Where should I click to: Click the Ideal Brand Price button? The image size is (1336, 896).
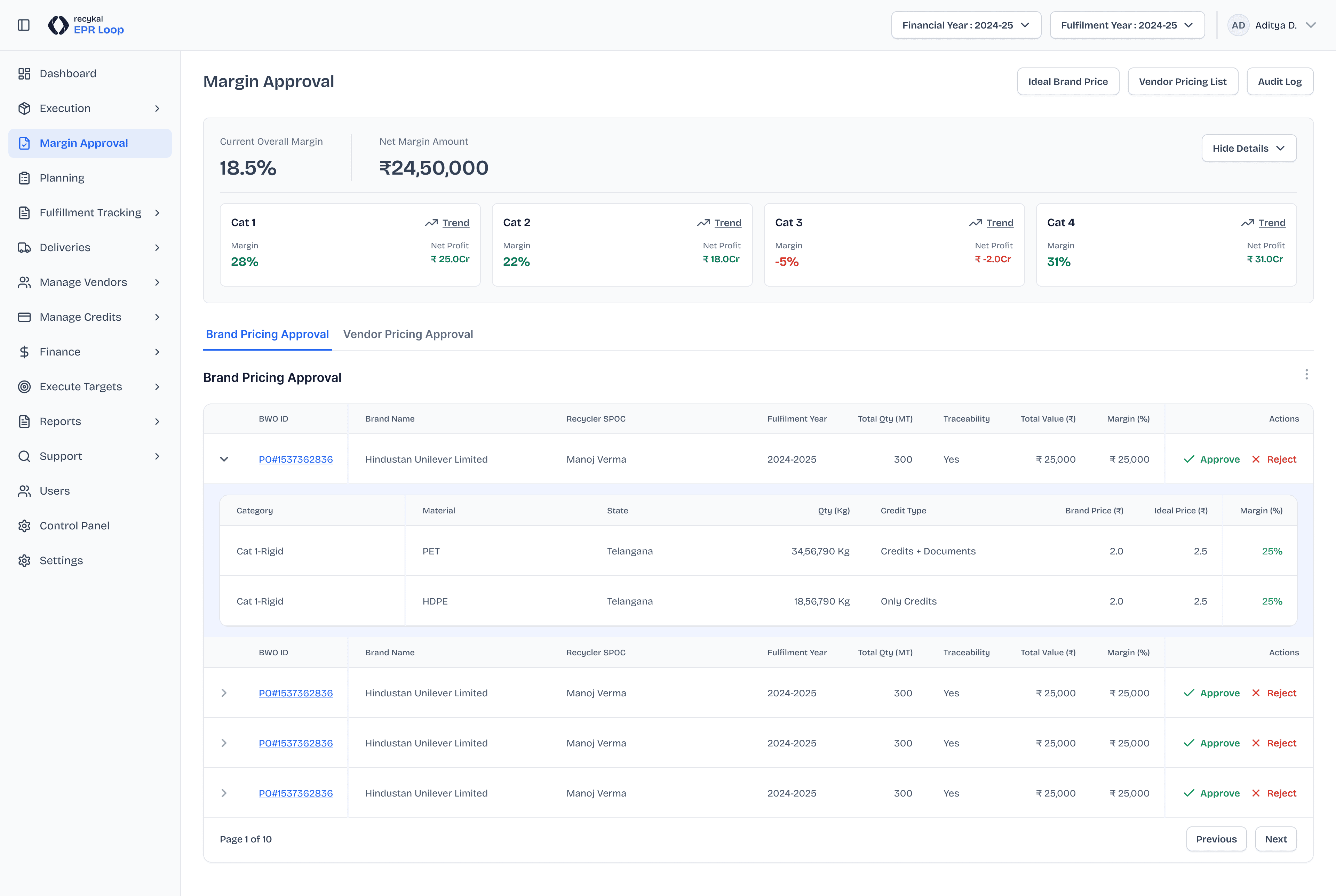point(1067,82)
